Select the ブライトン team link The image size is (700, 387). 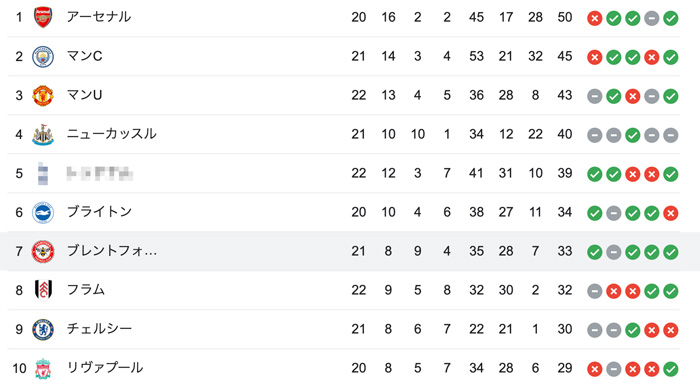click(99, 212)
